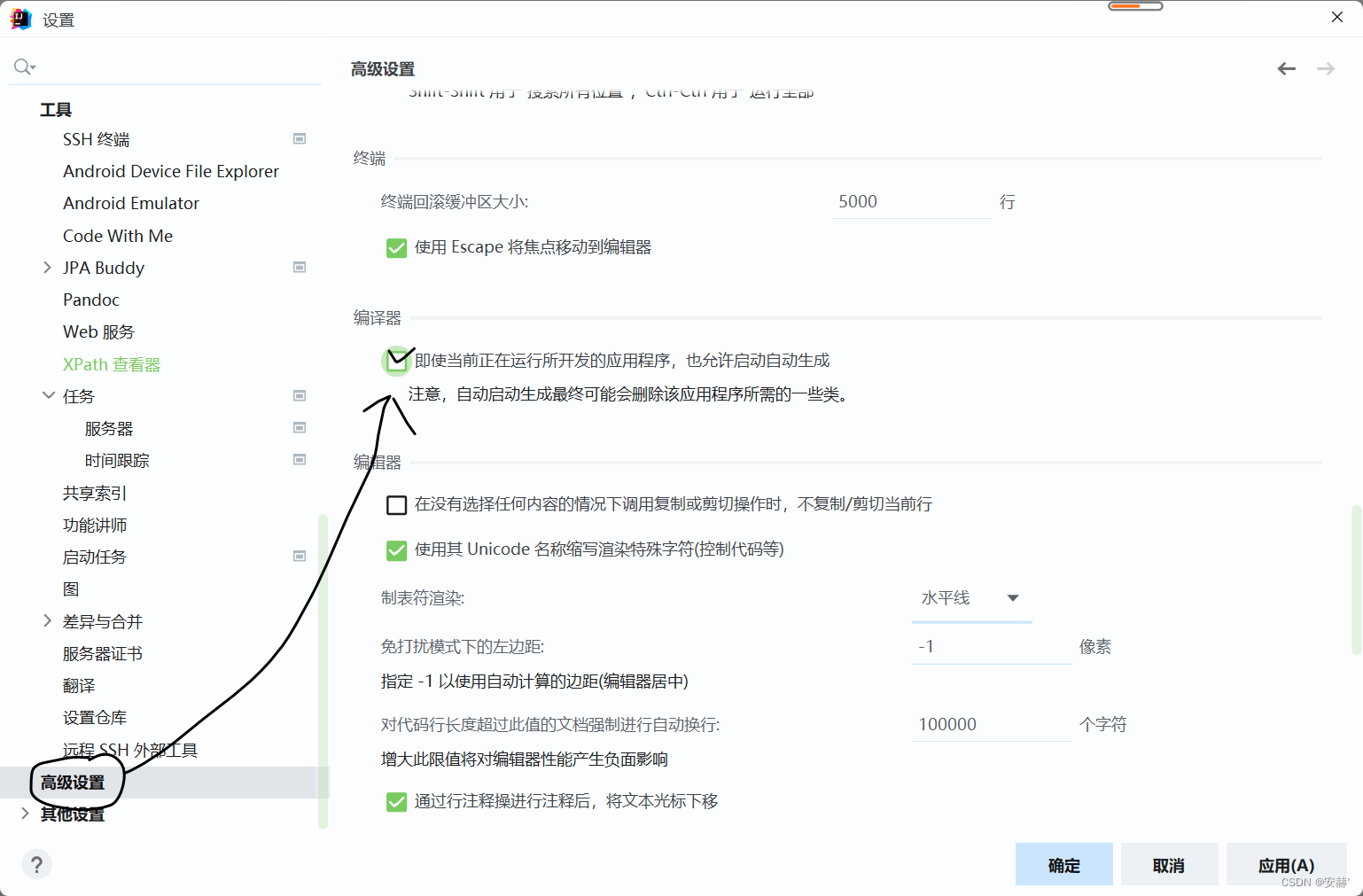Click the settings search magnifier icon
The width and height of the screenshot is (1363, 896).
(x=22, y=66)
